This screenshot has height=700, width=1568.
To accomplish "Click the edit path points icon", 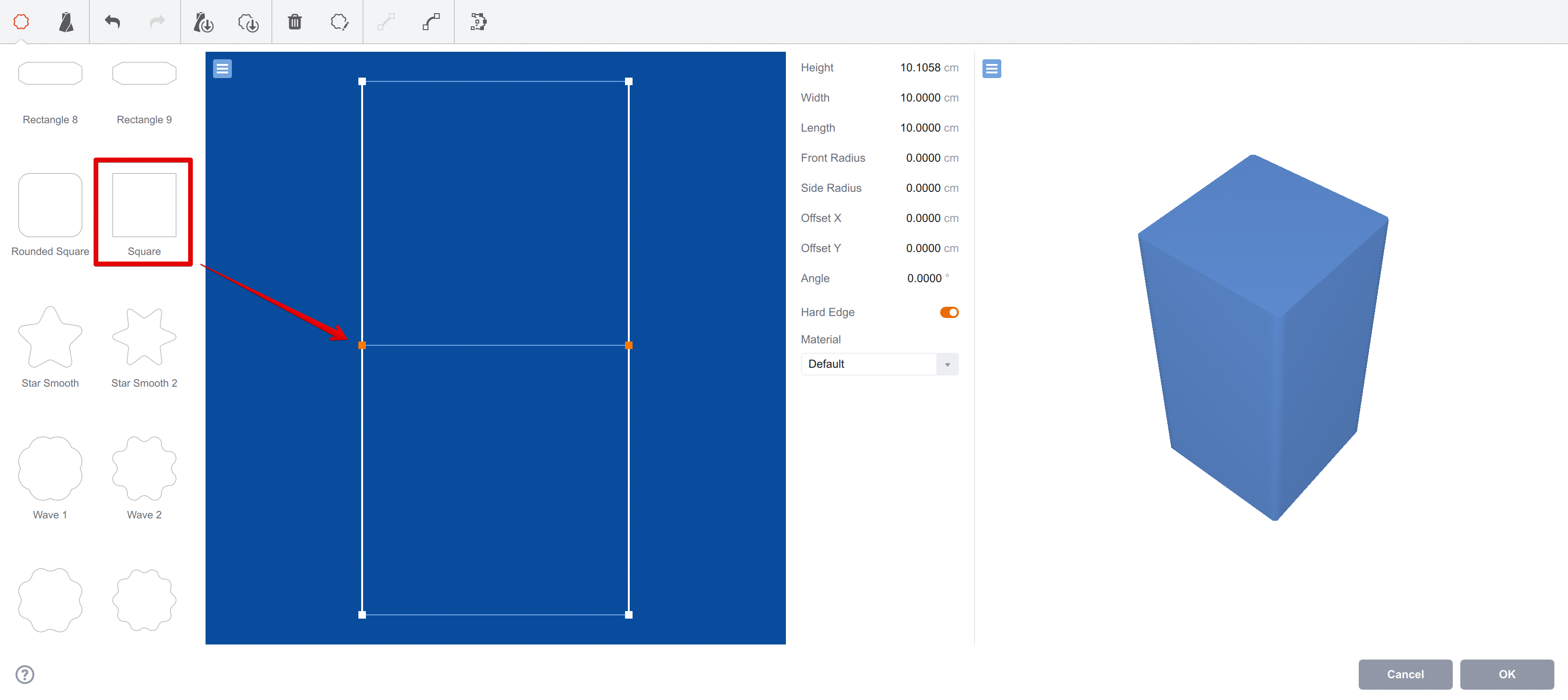I will click(478, 22).
